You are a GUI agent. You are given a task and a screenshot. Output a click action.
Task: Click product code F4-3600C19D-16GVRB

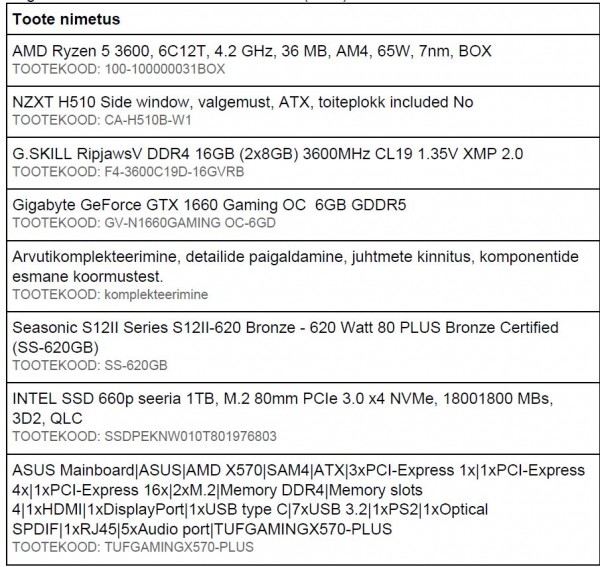tap(174, 172)
